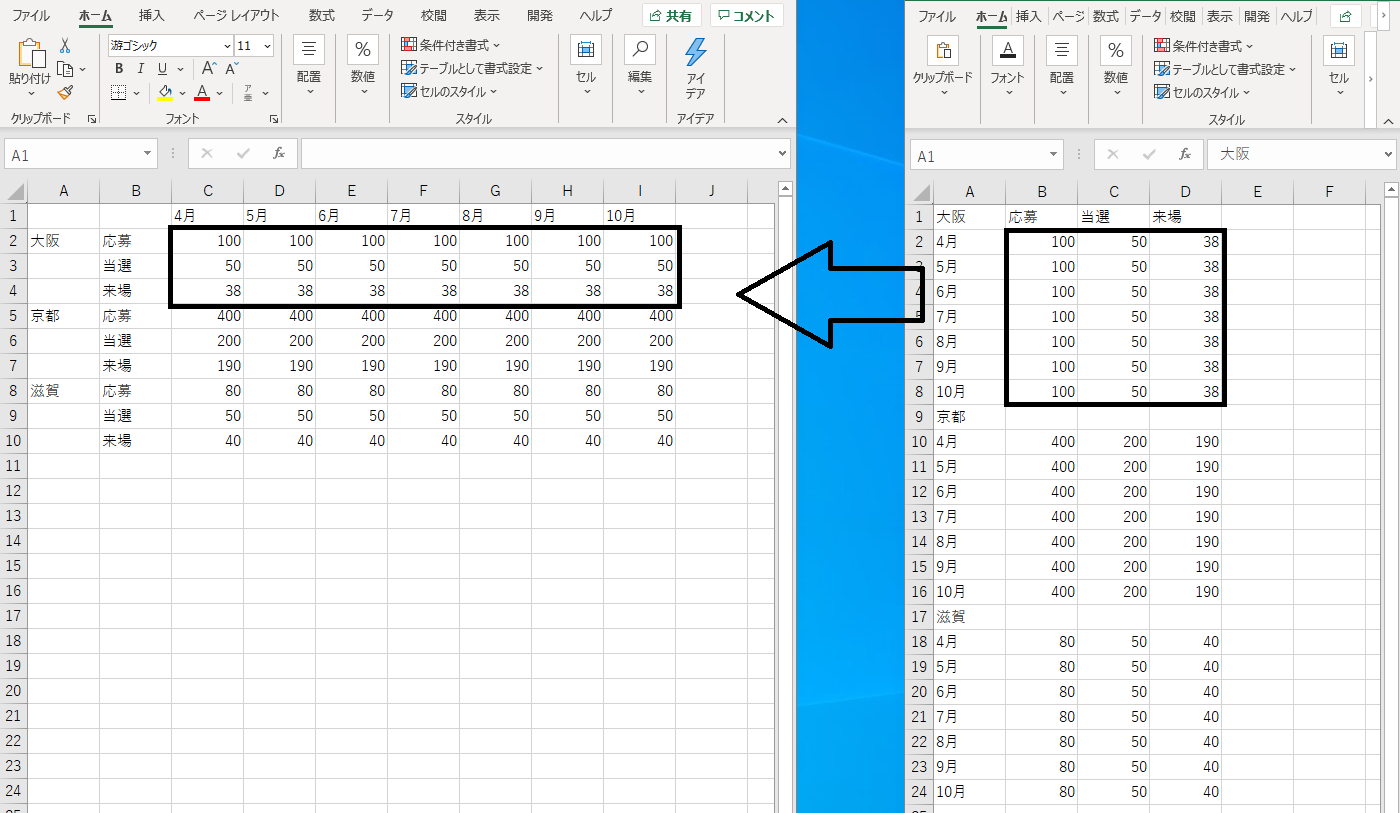
Task: Click the 共有 share button
Action: pos(671,16)
